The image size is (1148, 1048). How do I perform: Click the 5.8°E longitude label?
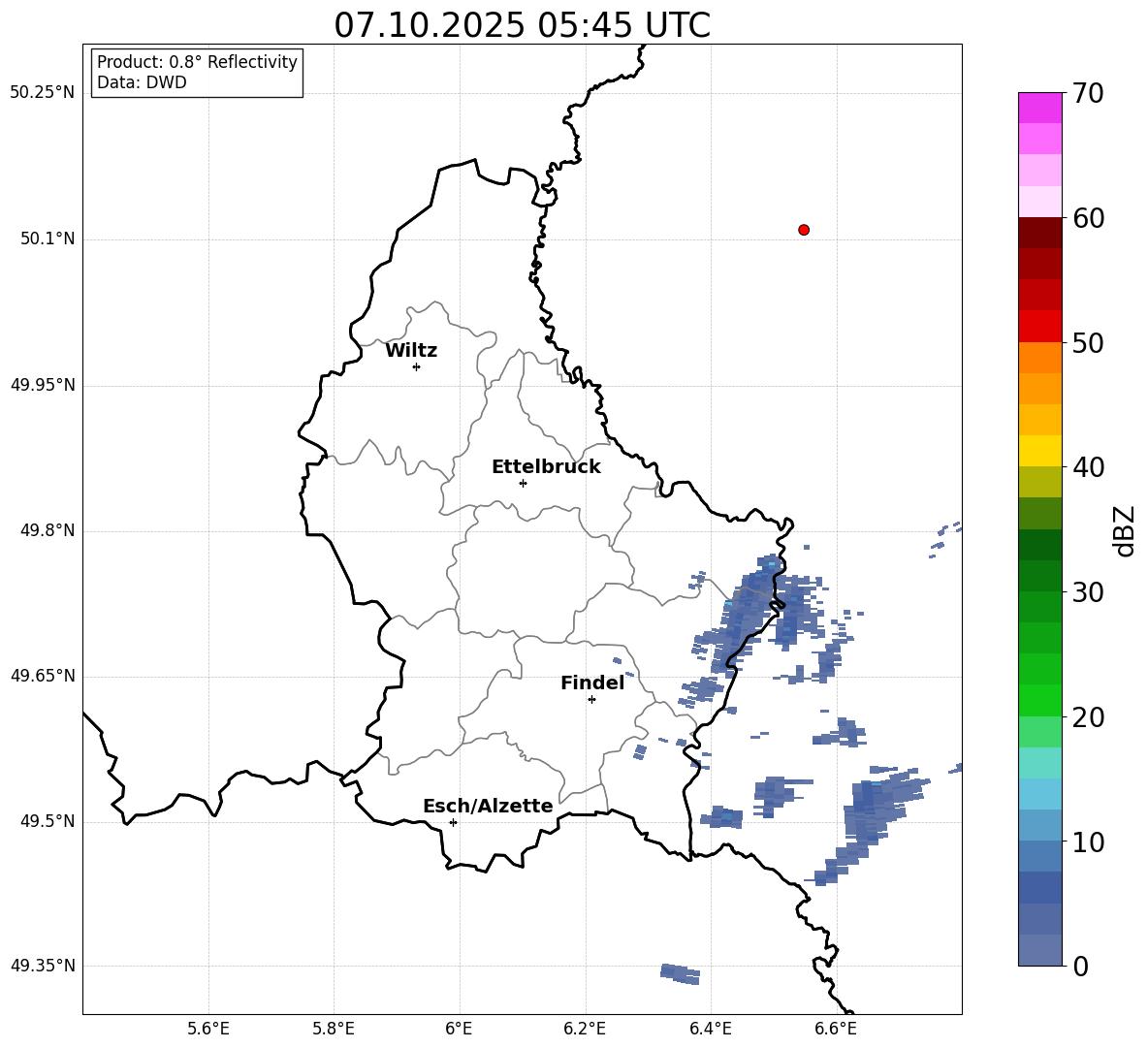click(334, 1029)
